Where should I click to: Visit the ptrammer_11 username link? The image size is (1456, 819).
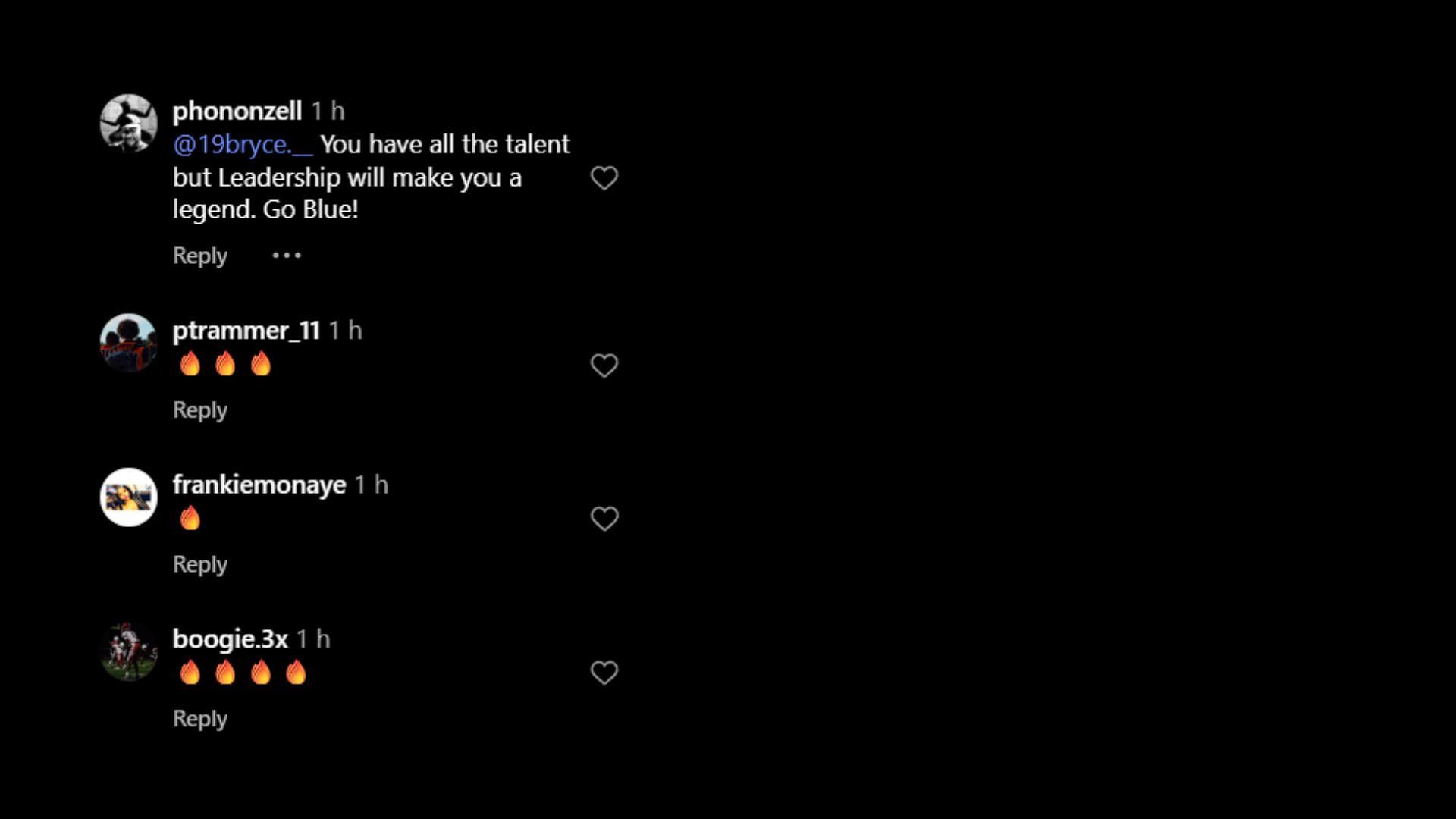(246, 331)
